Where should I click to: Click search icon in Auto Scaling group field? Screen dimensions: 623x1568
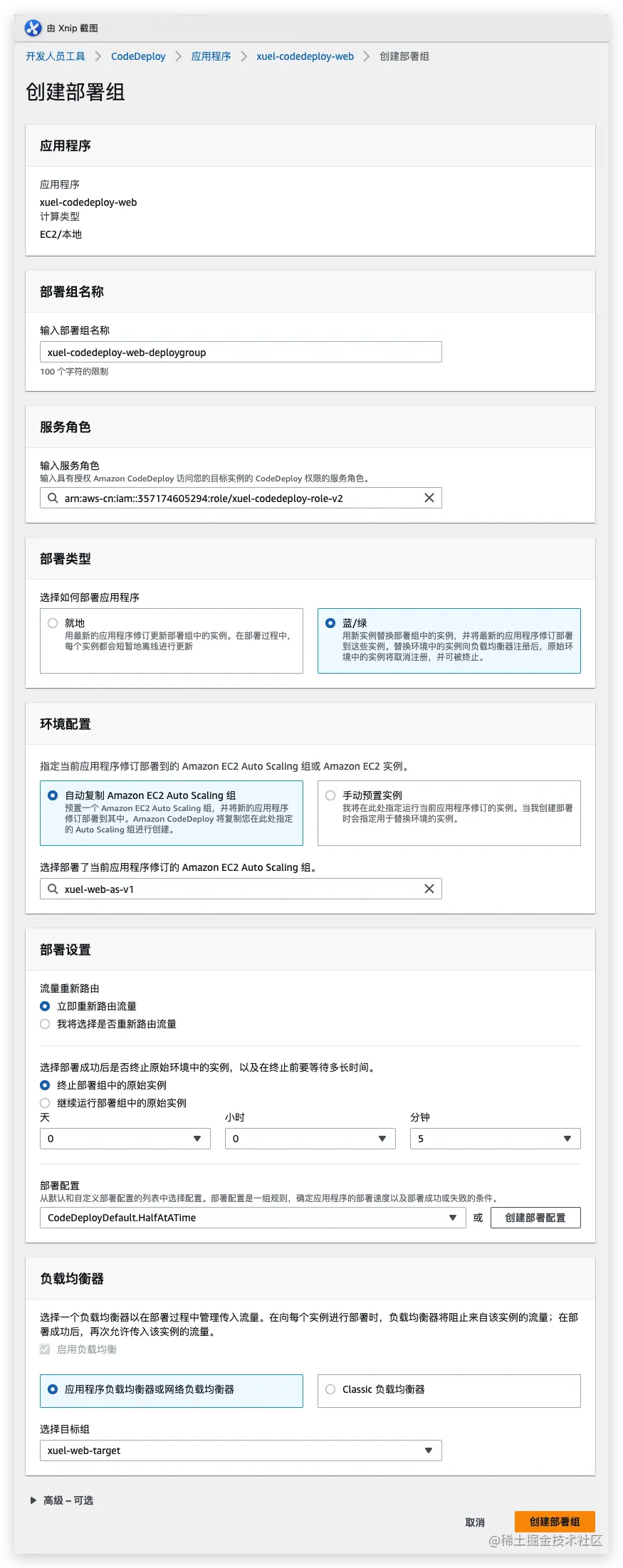tap(53, 889)
